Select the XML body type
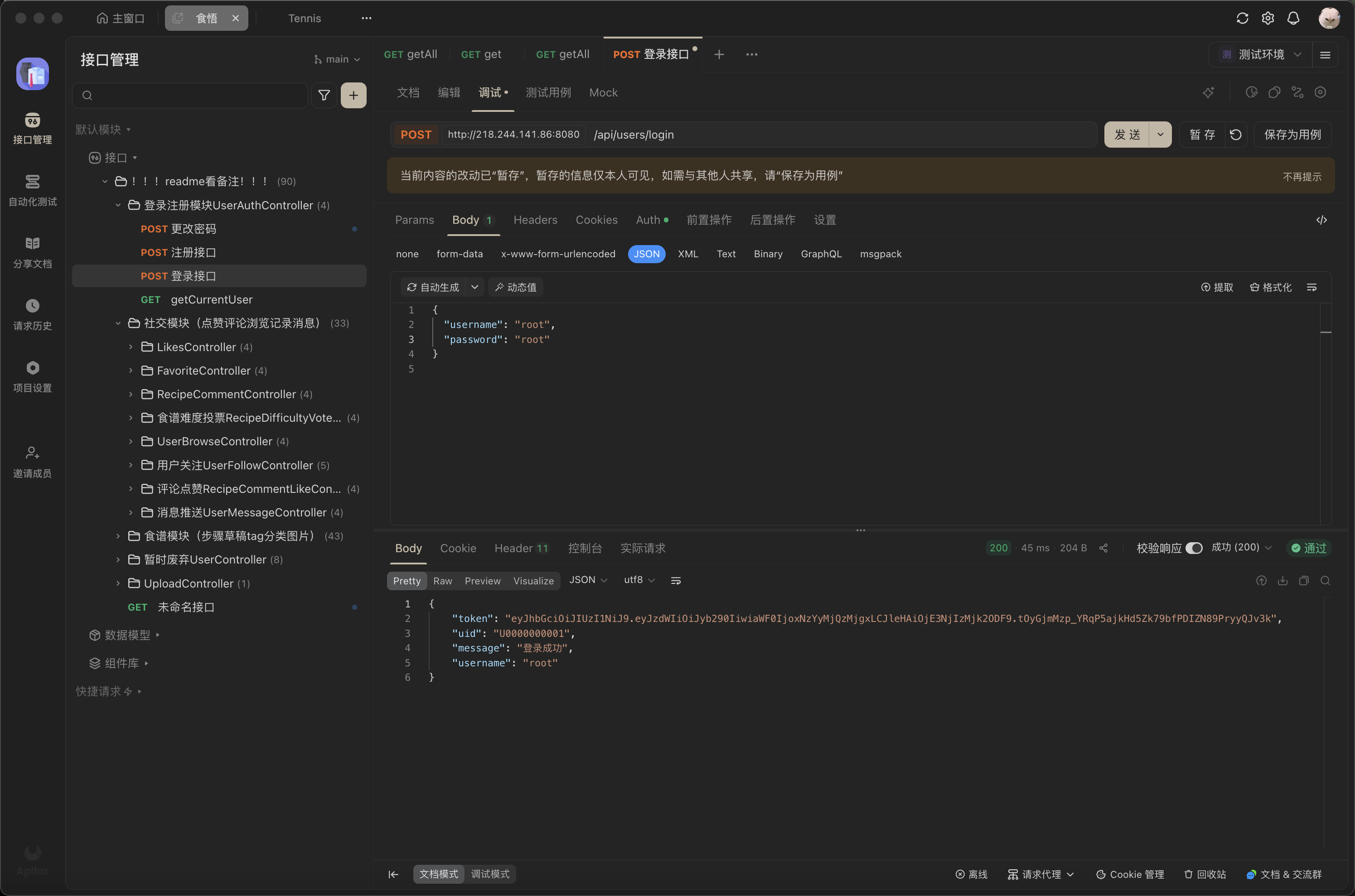1355x896 pixels. (688, 254)
